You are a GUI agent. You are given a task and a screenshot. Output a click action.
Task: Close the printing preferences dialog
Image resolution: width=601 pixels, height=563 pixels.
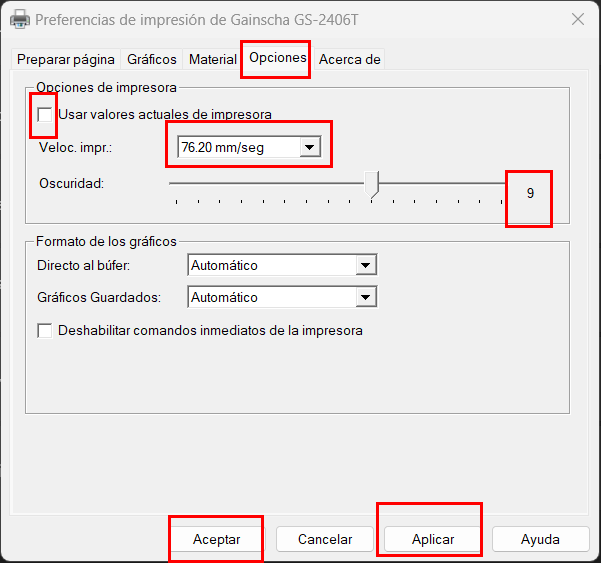(577, 19)
